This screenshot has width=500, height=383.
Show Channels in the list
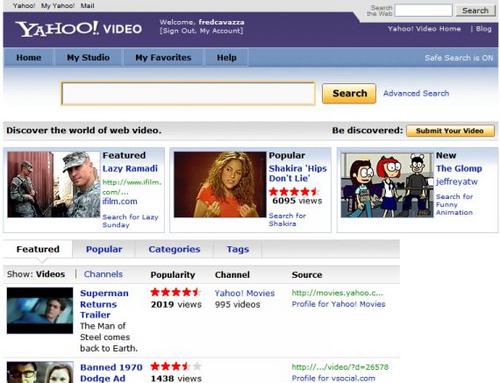[103, 274]
